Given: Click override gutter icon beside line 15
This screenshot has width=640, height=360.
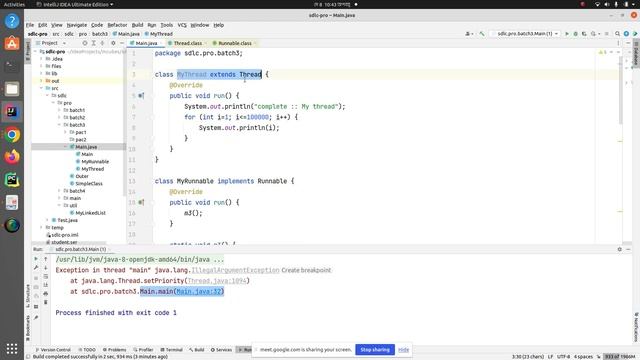Looking at the screenshot, I should coord(141,202).
